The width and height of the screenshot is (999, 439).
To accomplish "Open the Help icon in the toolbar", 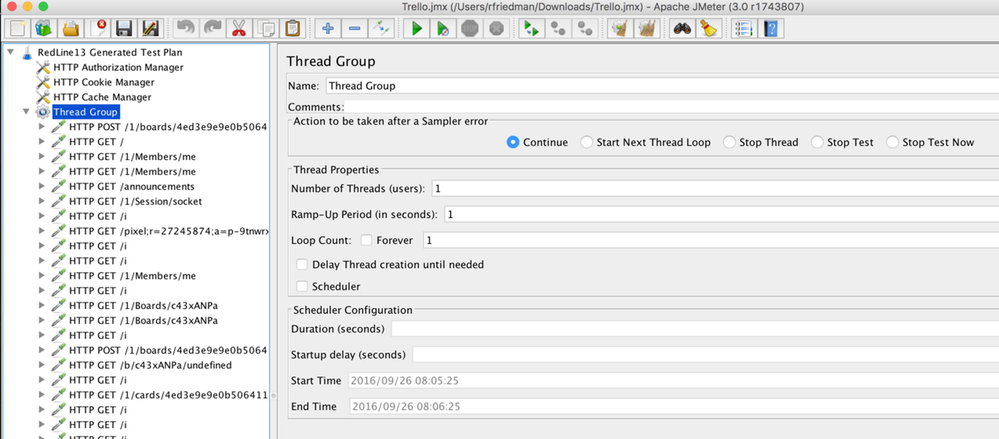I will point(770,29).
